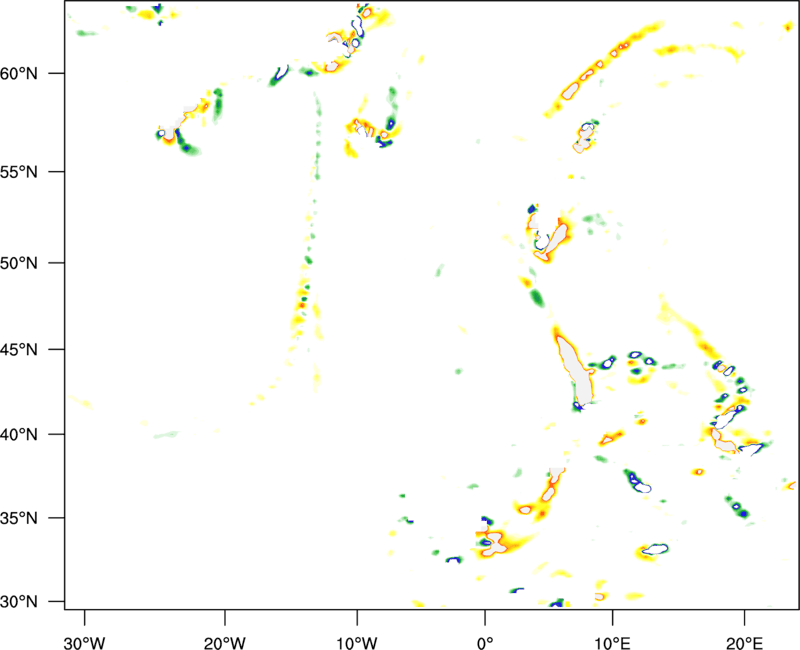Click the 10°E longitude label
Image resolution: width=800 pixels, height=650 pixels.
point(612,643)
